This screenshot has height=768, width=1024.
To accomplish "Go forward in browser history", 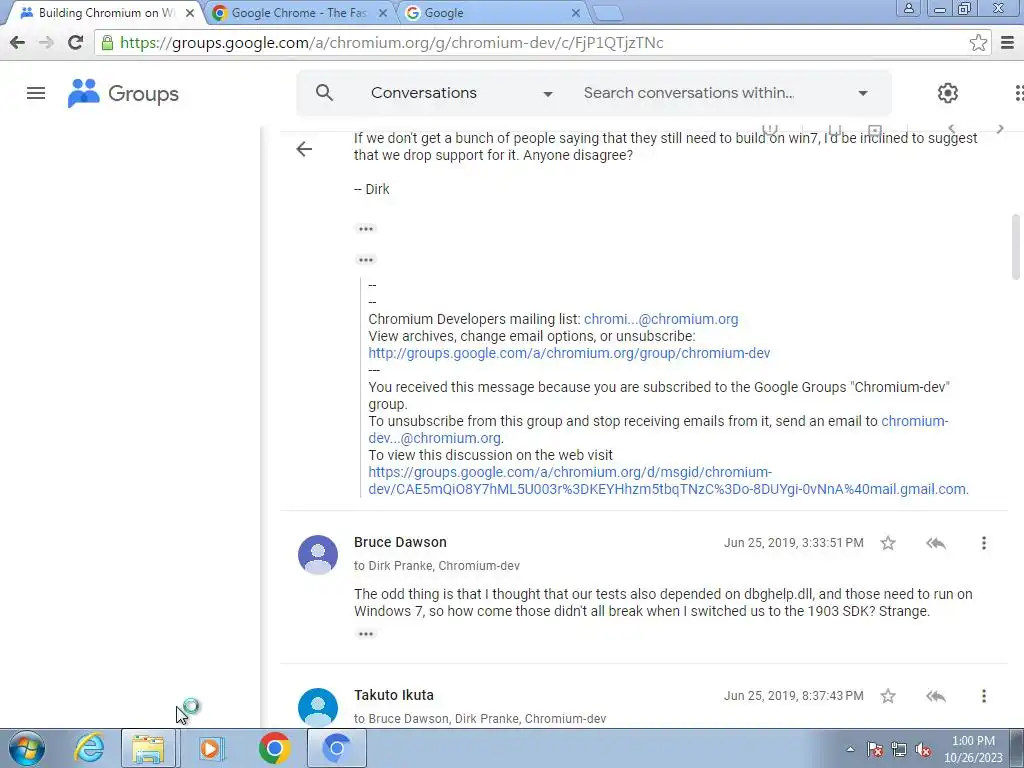I will click(x=46, y=42).
